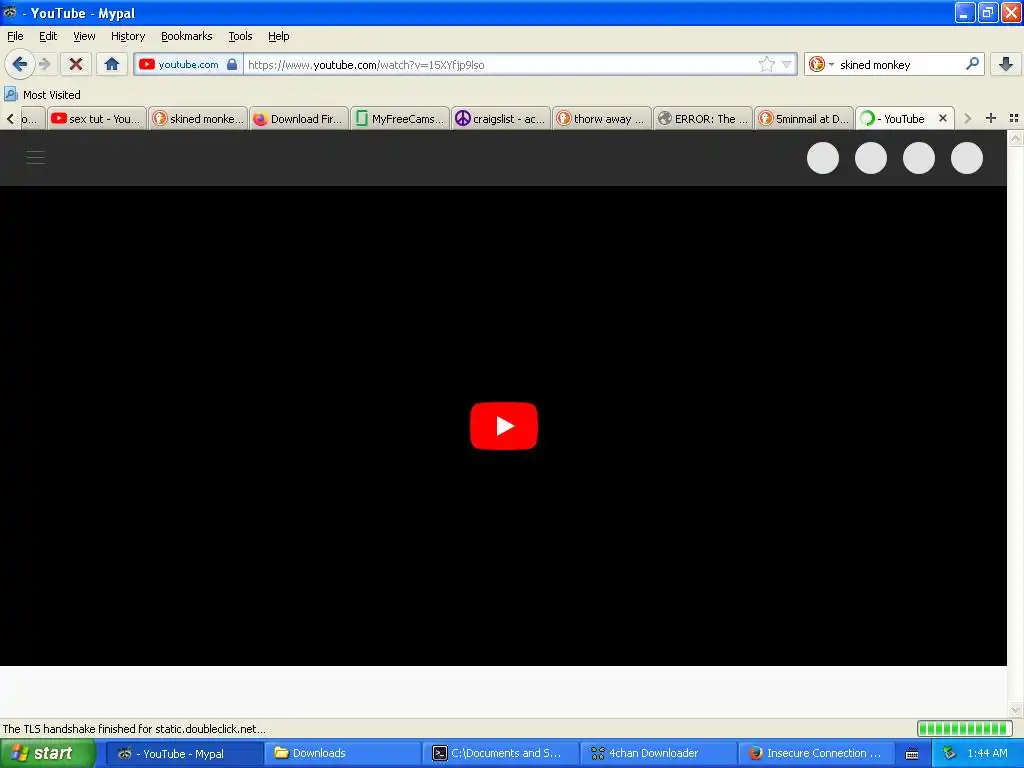
Task: Switch to the MyFreeCams tab
Action: [400, 119]
